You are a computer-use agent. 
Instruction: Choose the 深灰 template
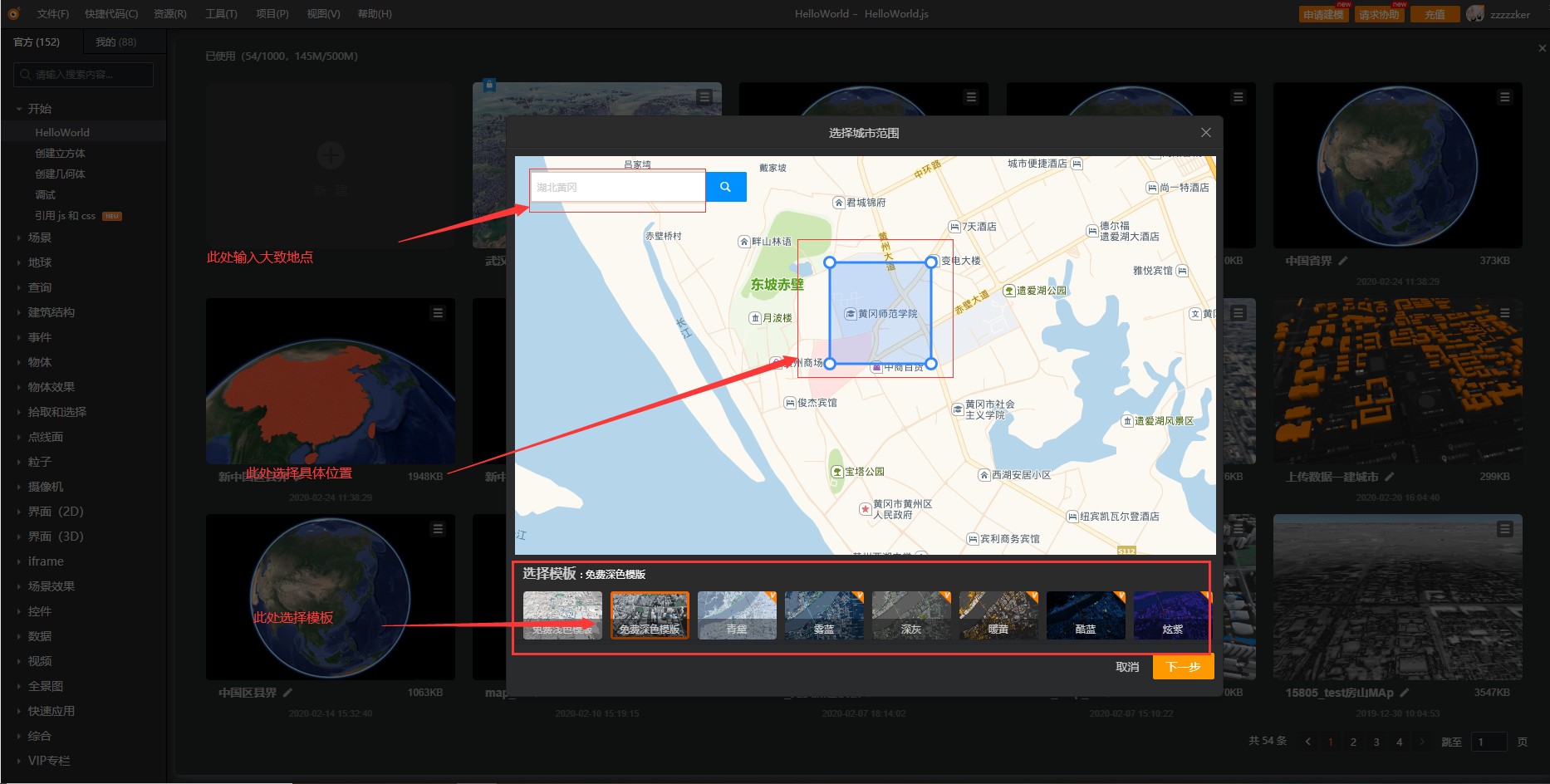(x=911, y=615)
